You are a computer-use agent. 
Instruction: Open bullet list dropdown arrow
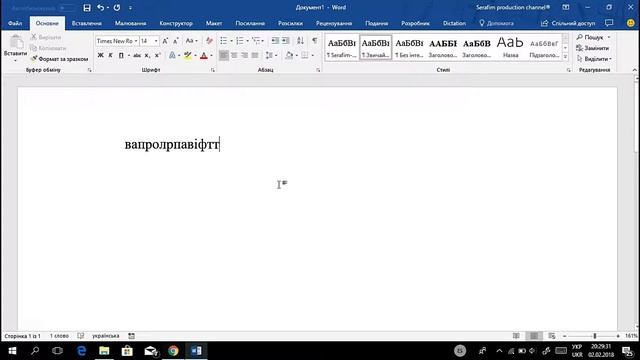pyautogui.click(x=231, y=41)
